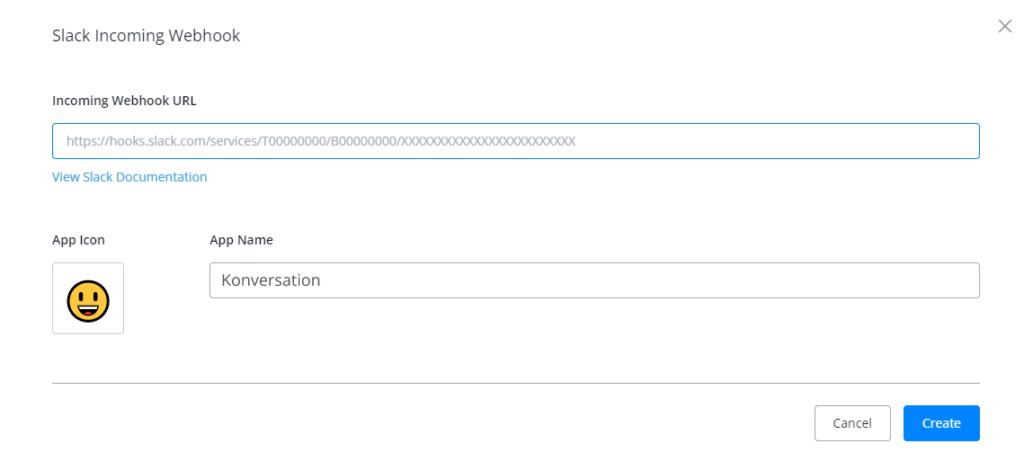Screen dimensions: 1024x461
Task: Change the app icon thumbnail box
Action: click(88, 298)
